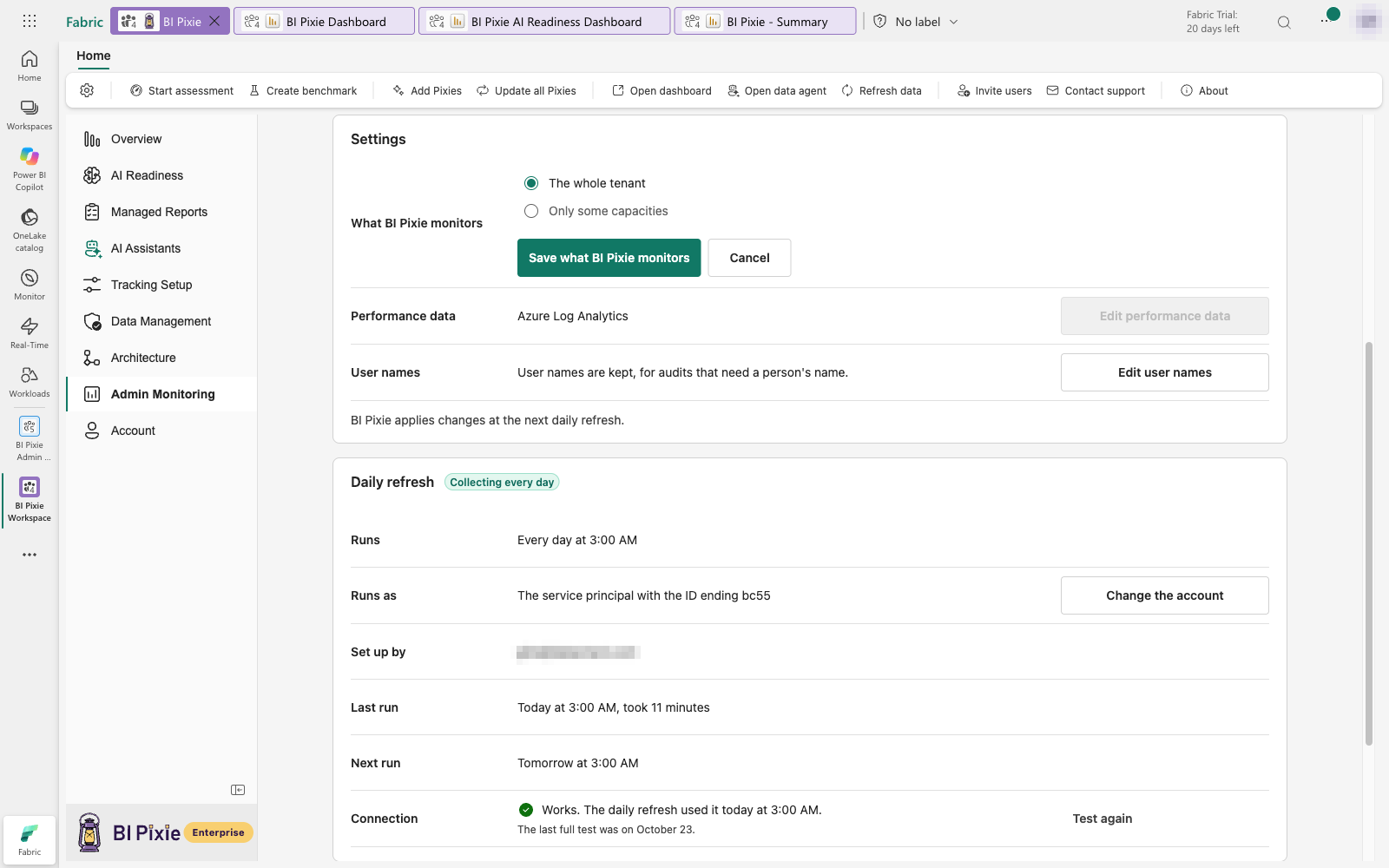Screen dimensions: 1389x868
Task: Click Edit user names button
Action: pyautogui.click(x=1164, y=372)
